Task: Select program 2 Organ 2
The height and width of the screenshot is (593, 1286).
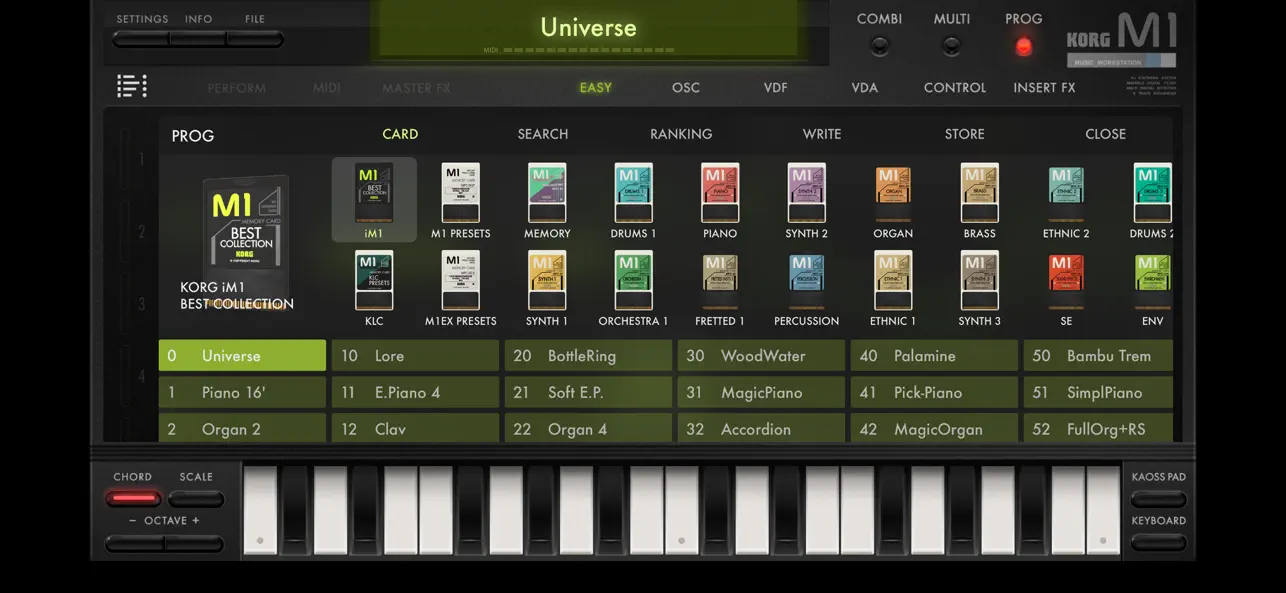Action: 242,428
